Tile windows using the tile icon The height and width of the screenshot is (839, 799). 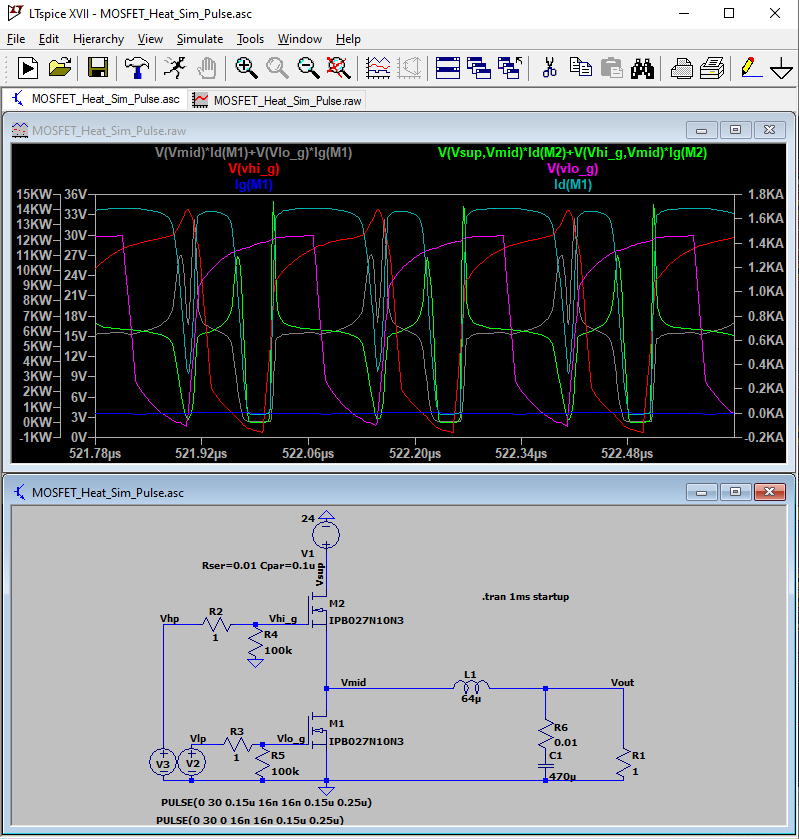[x=447, y=68]
